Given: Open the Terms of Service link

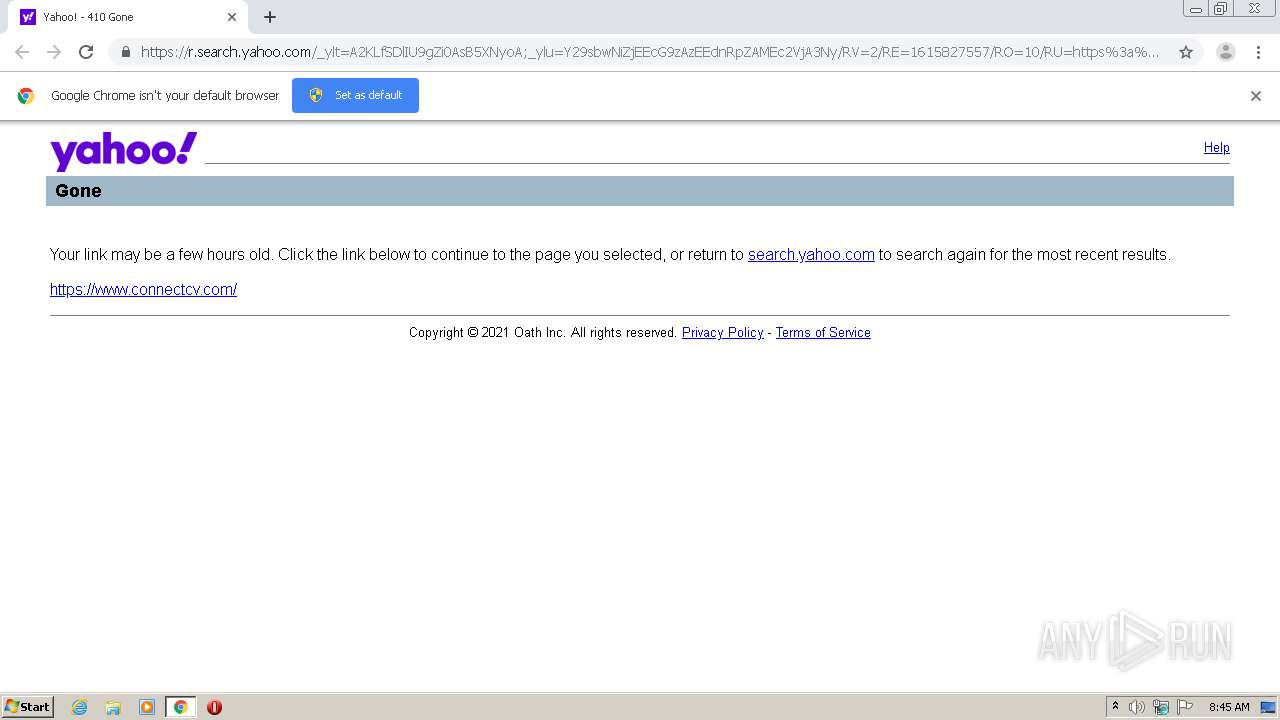Looking at the screenshot, I should pyautogui.click(x=823, y=332).
